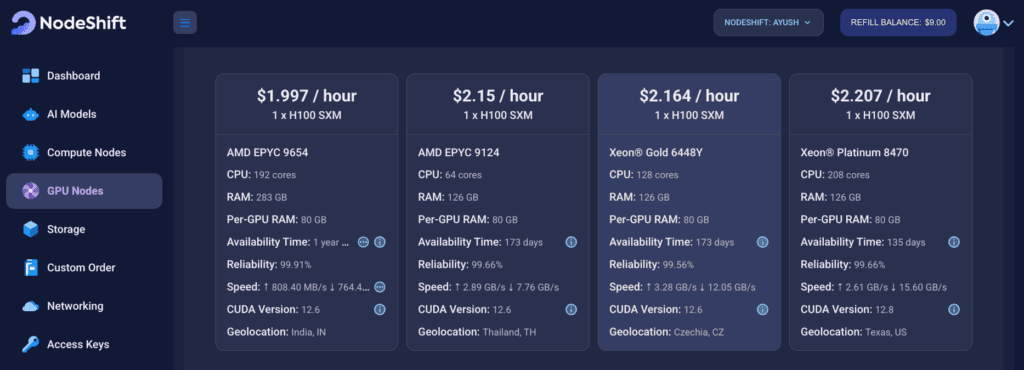Image resolution: width=1024 pixels, height=370 pixels.
Task: Click availability info icon on $1.997 card
Action: pyautogui.click(x=379, y=242)
